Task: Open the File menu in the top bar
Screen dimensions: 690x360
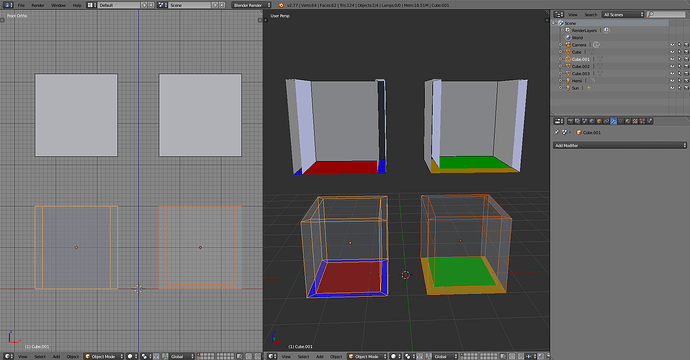Action: 21,5
